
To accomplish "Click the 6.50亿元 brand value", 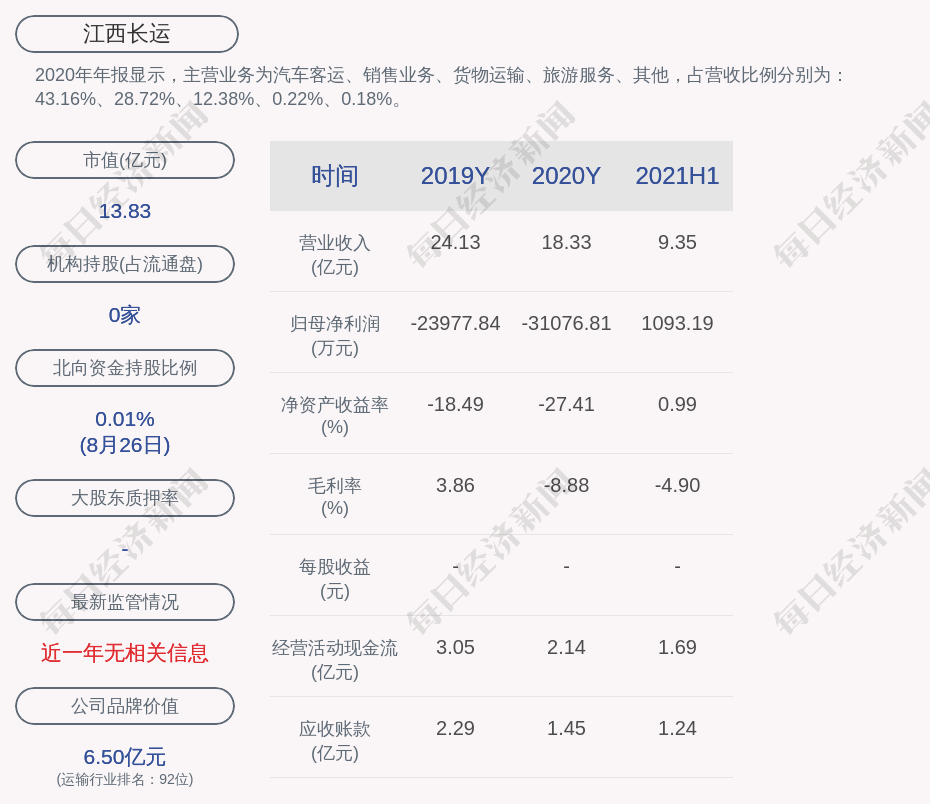I will [x=125, y=757].
